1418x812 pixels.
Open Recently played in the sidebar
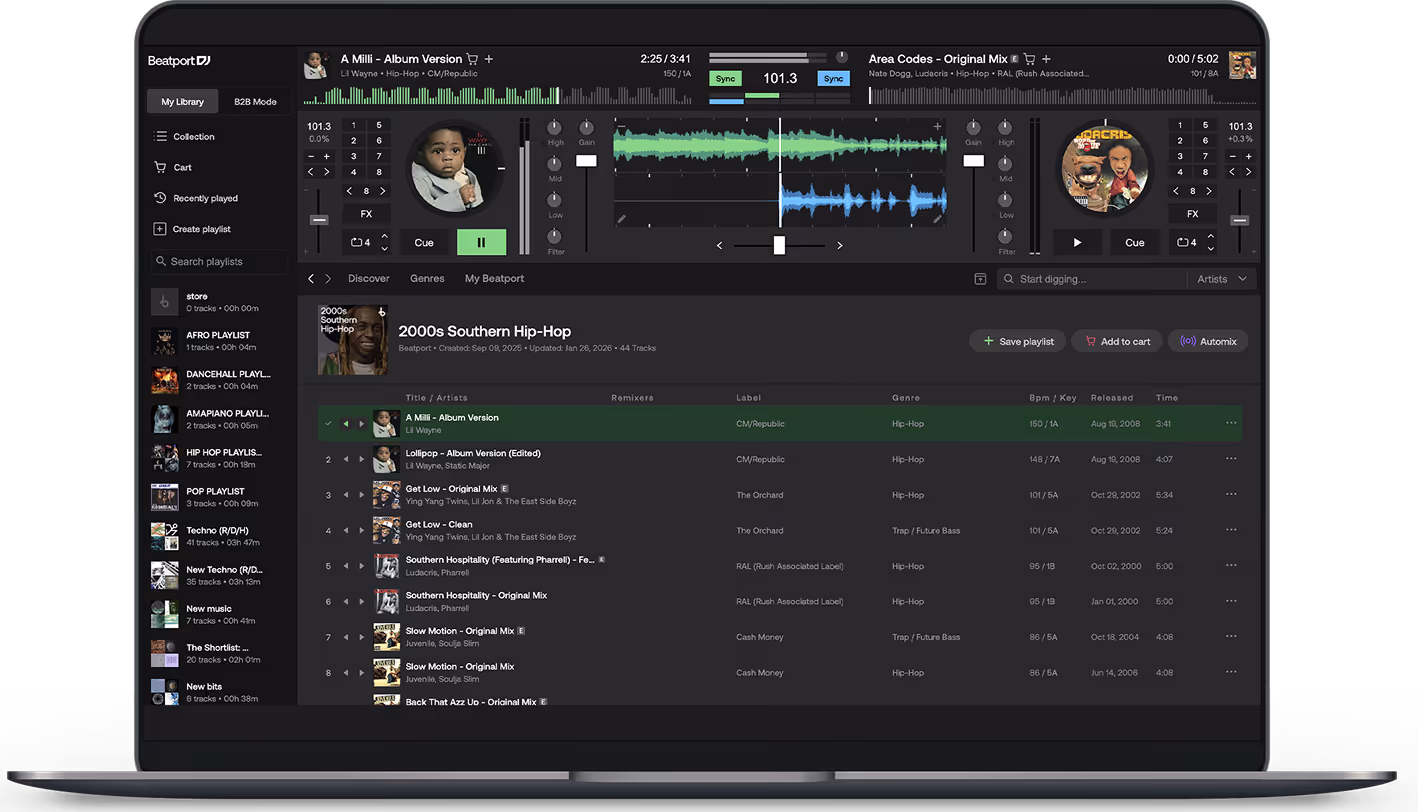[x=196, y=198]
